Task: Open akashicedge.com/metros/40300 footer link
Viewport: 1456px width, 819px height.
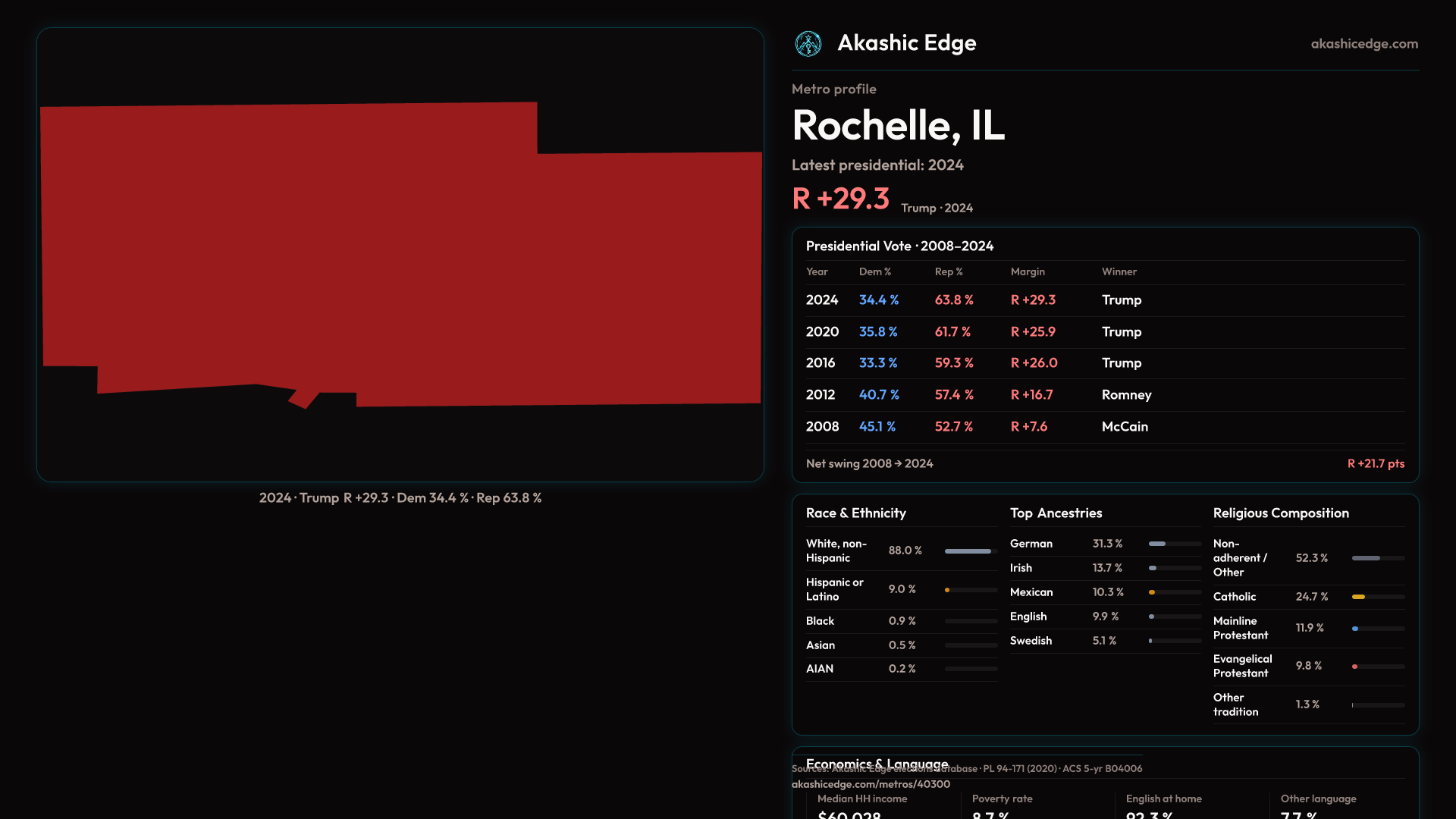Action: click(x=871, y=785)
